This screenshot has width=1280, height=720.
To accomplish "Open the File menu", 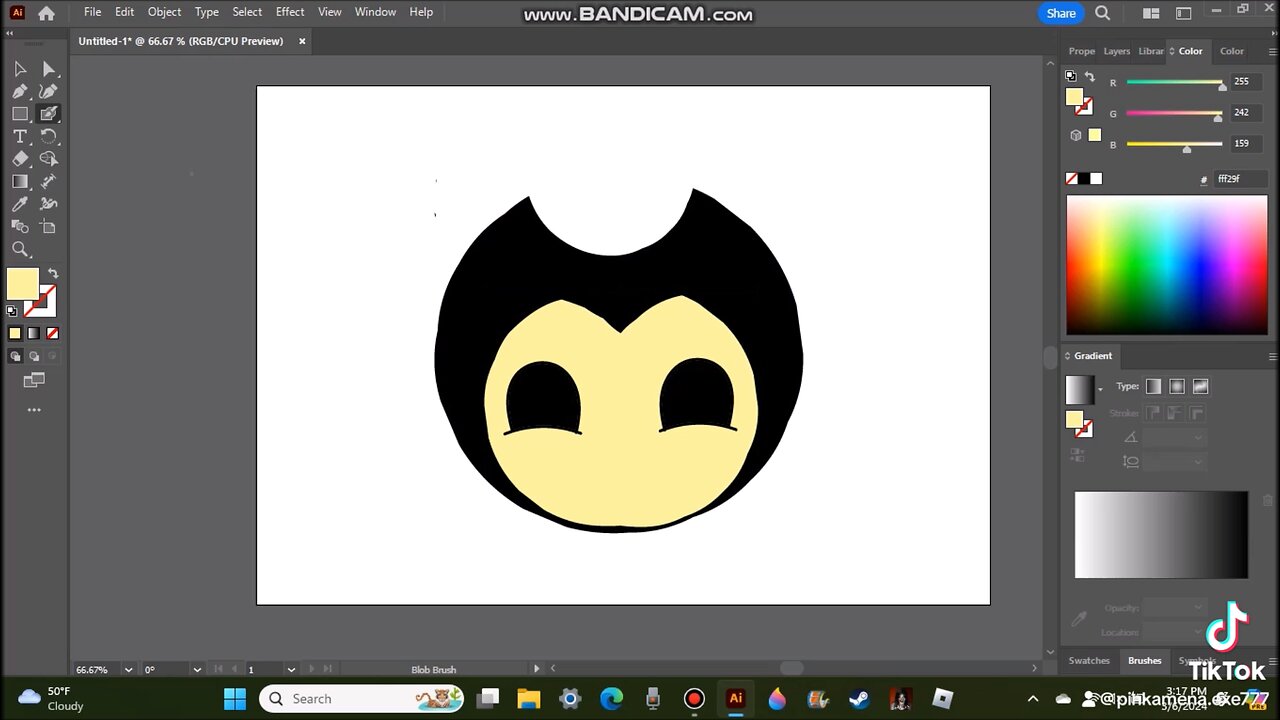I will (92, 12).
